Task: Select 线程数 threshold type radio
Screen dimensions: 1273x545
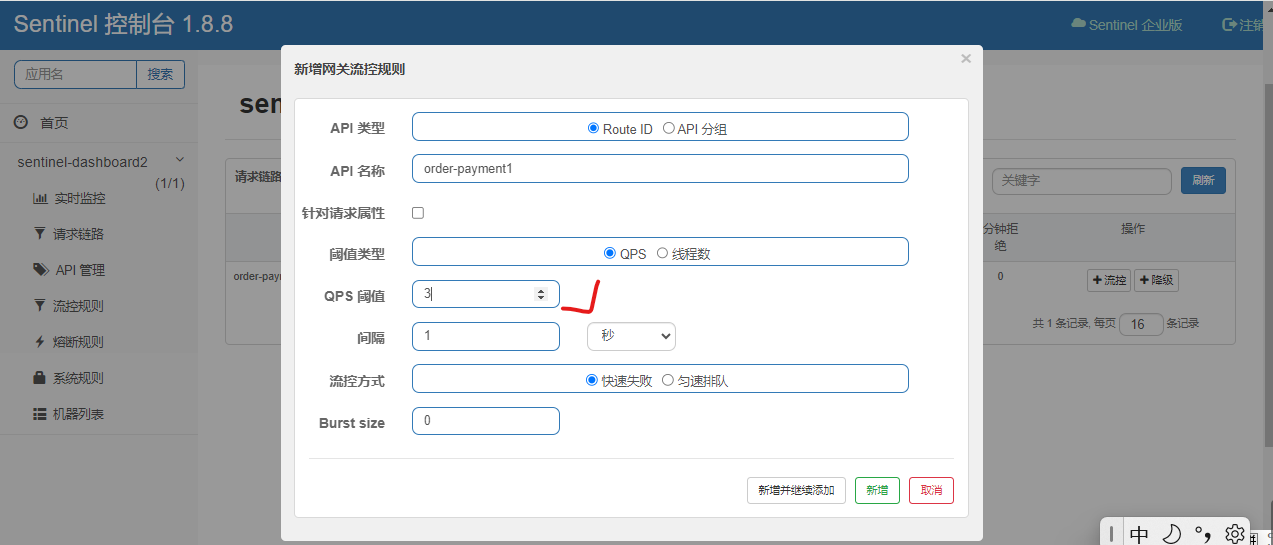Action: tap(662, 253)
